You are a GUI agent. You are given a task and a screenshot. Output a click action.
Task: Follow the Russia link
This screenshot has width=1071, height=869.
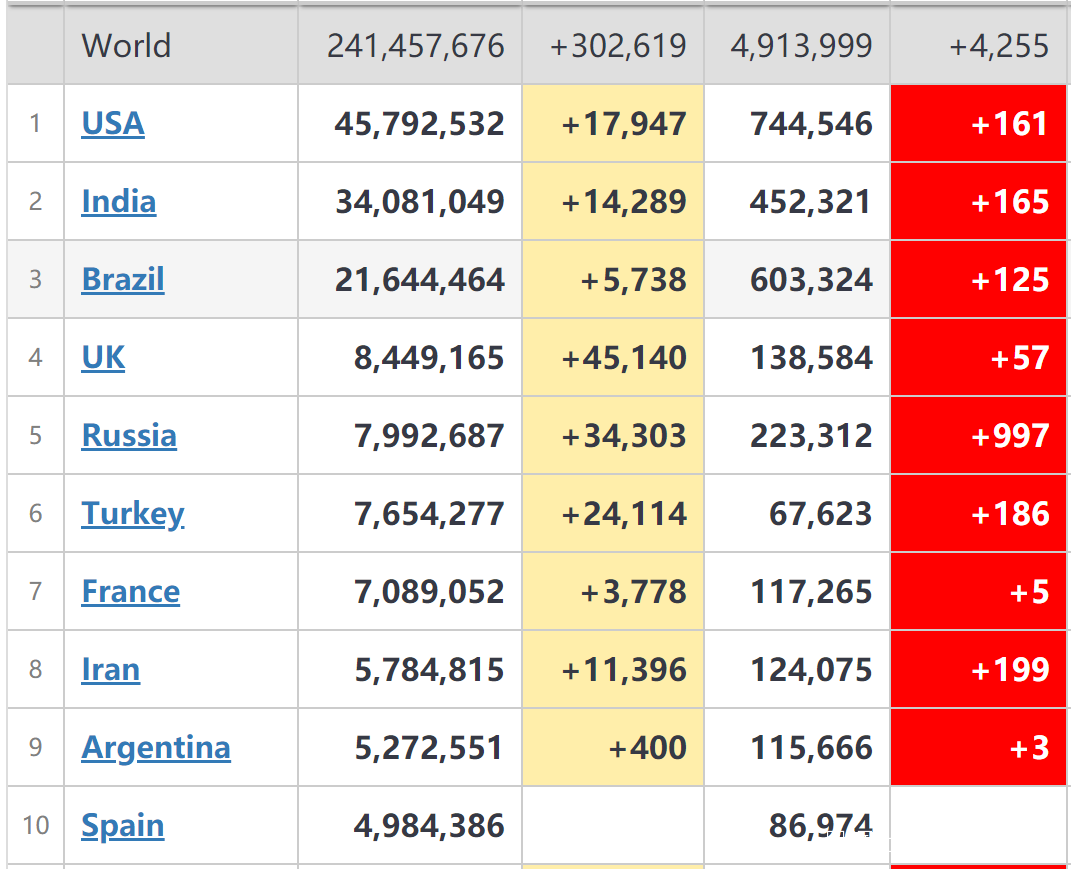pos(129,436)
